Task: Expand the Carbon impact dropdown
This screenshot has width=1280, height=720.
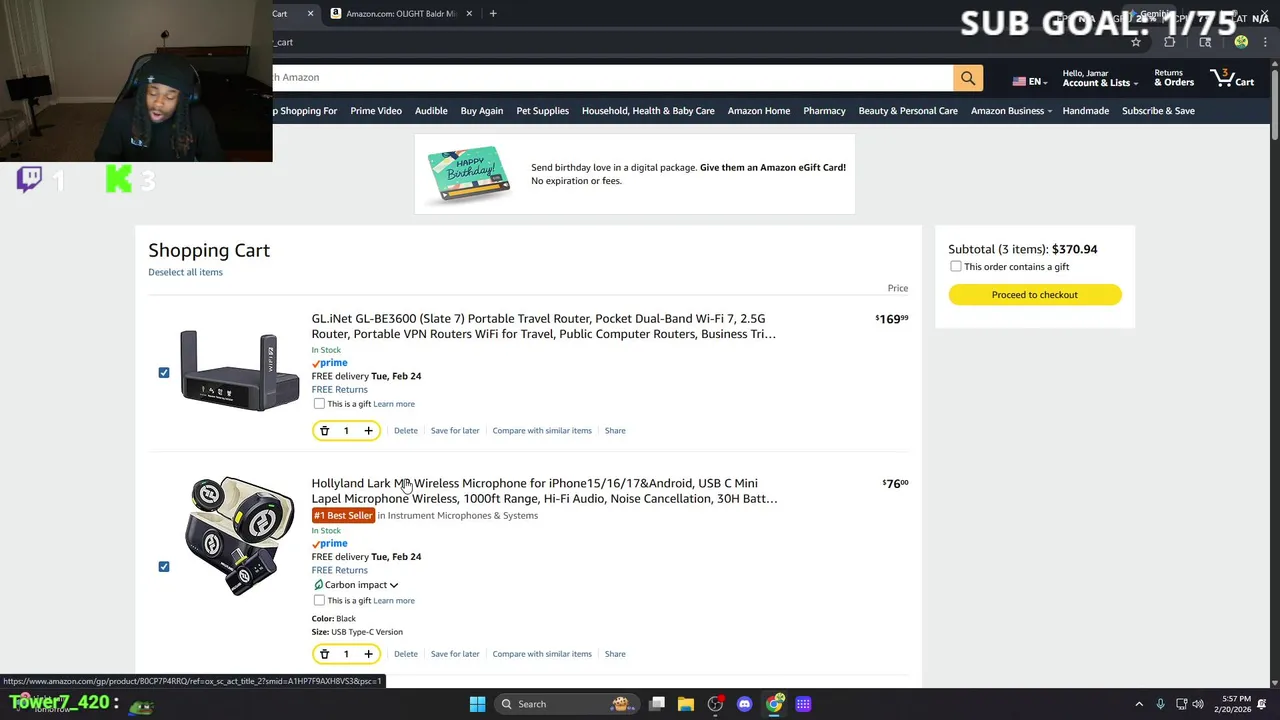Action: pyautogui.click(x=356, y=585)
